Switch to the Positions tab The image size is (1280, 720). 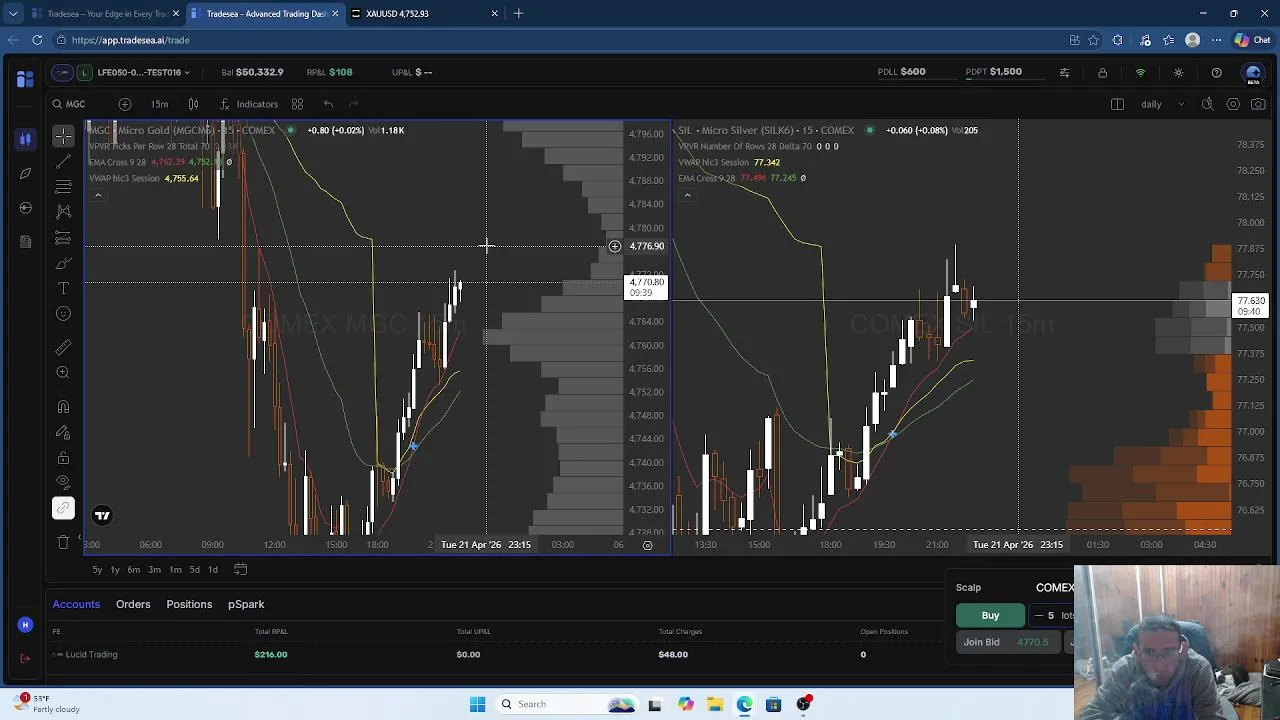189,604
